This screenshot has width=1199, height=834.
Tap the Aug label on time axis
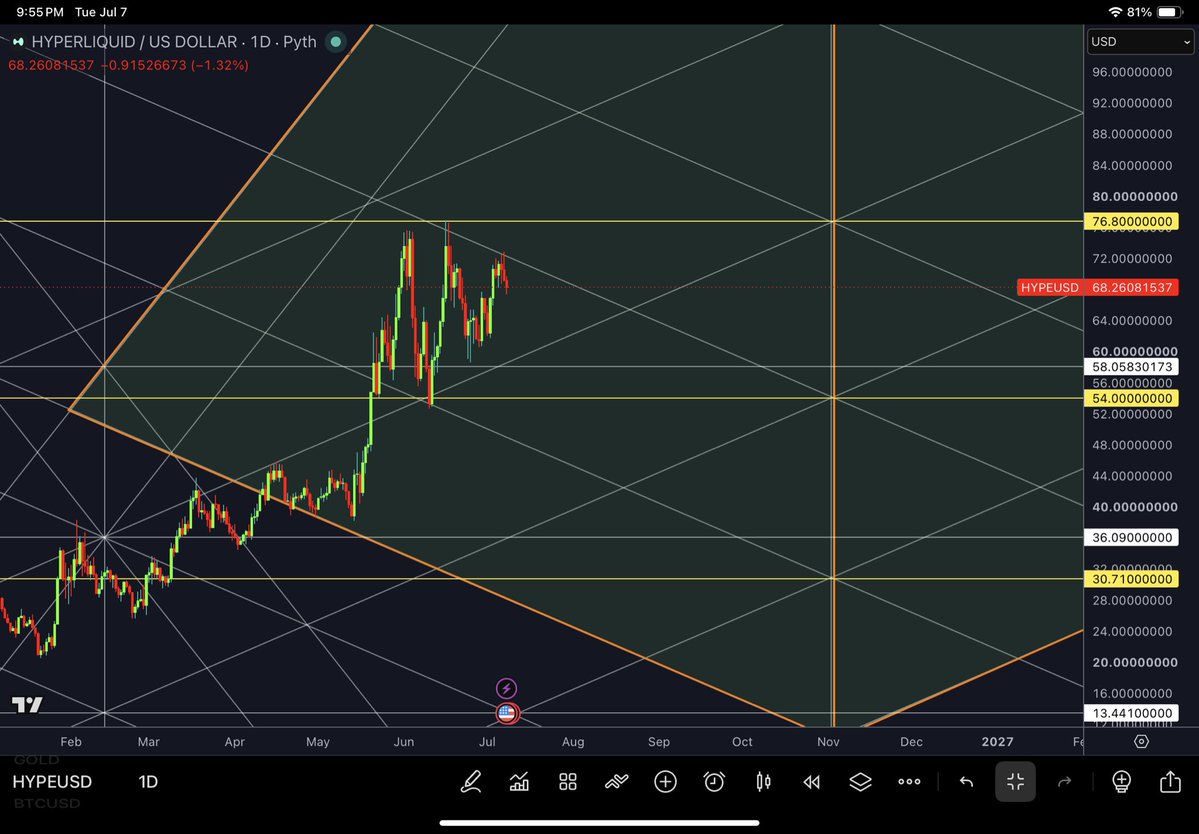573,742
